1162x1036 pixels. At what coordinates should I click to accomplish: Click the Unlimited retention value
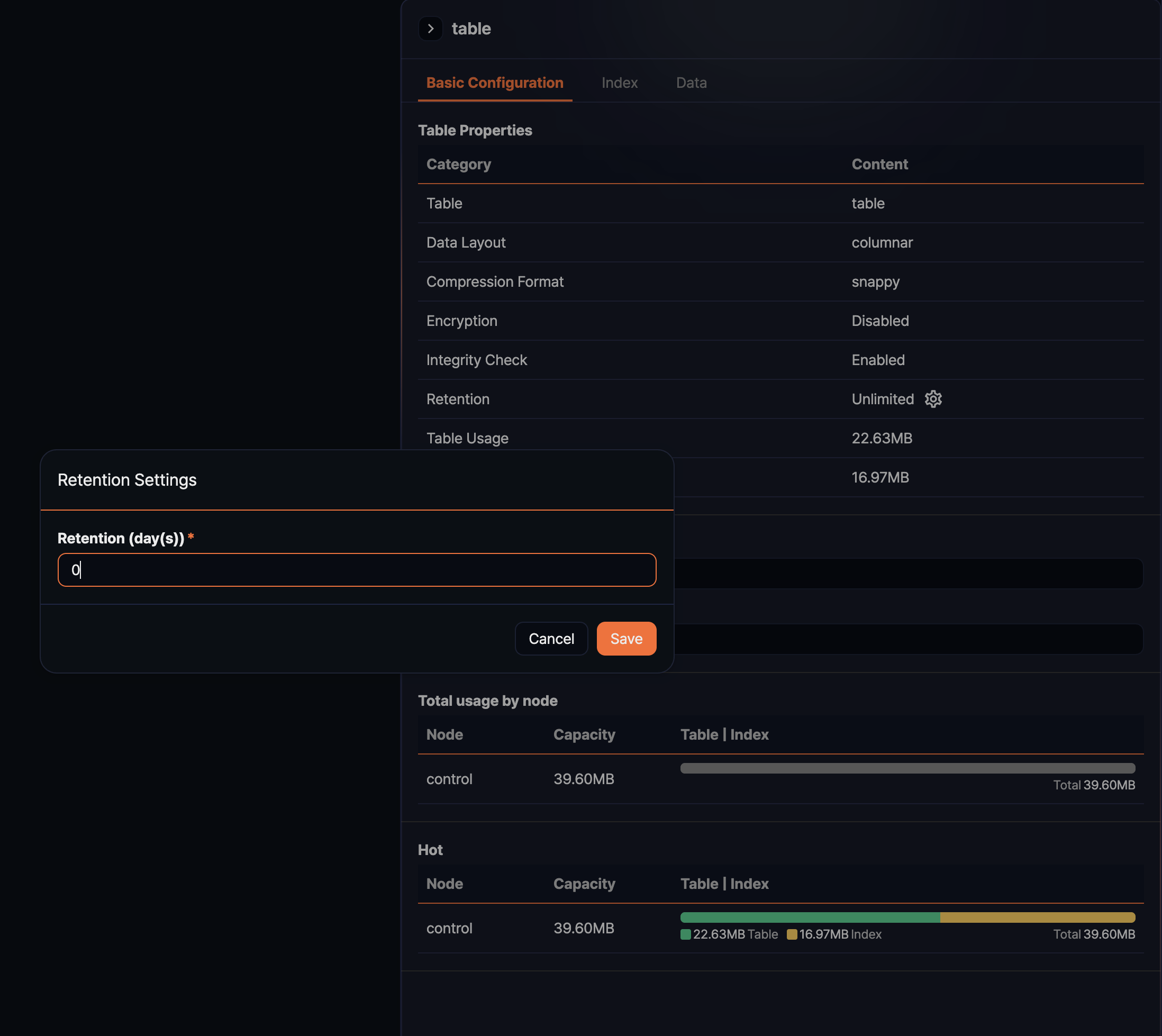coord(882,399)
